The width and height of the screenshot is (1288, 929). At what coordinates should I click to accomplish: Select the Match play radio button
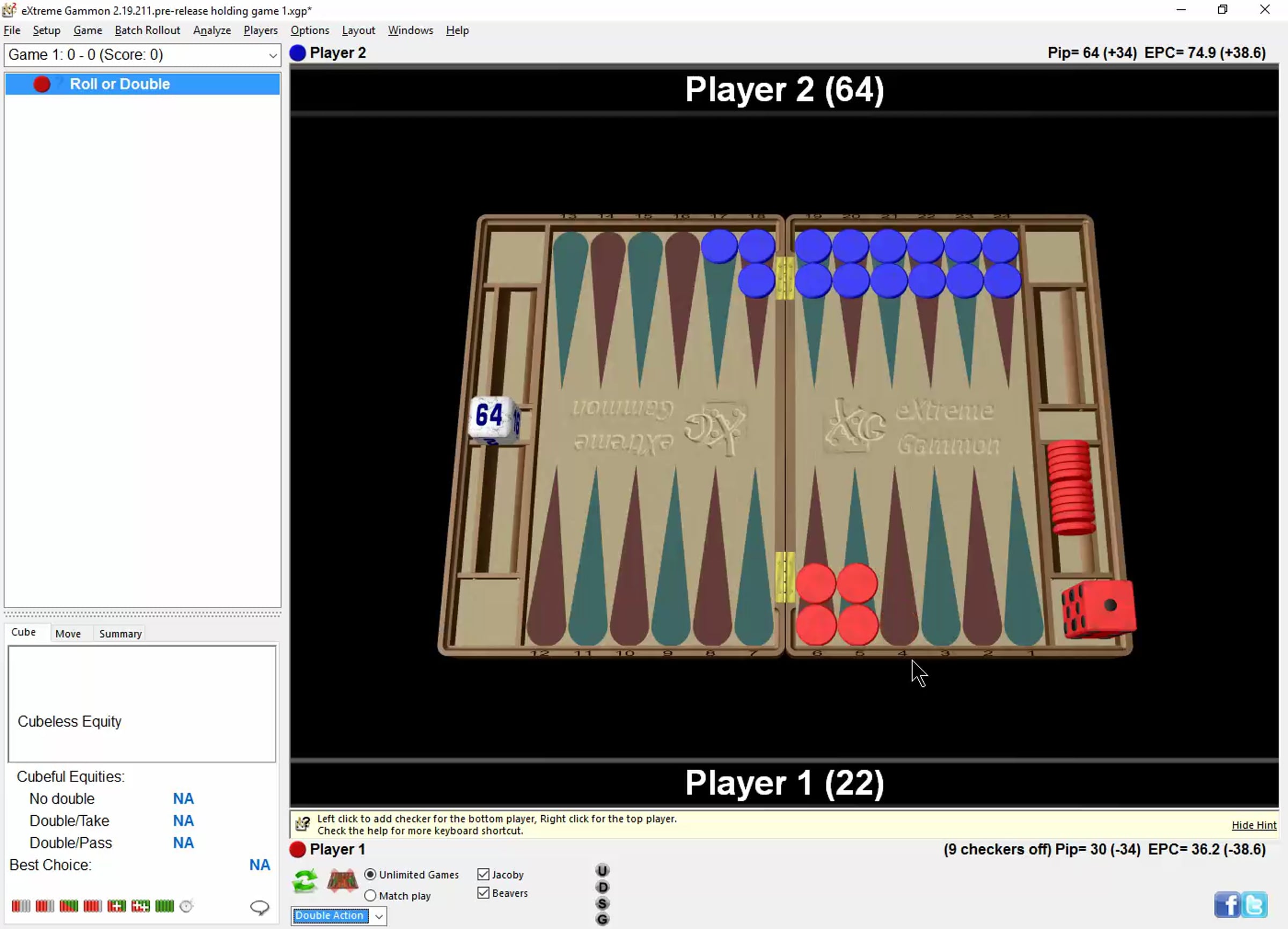[370, 896]
